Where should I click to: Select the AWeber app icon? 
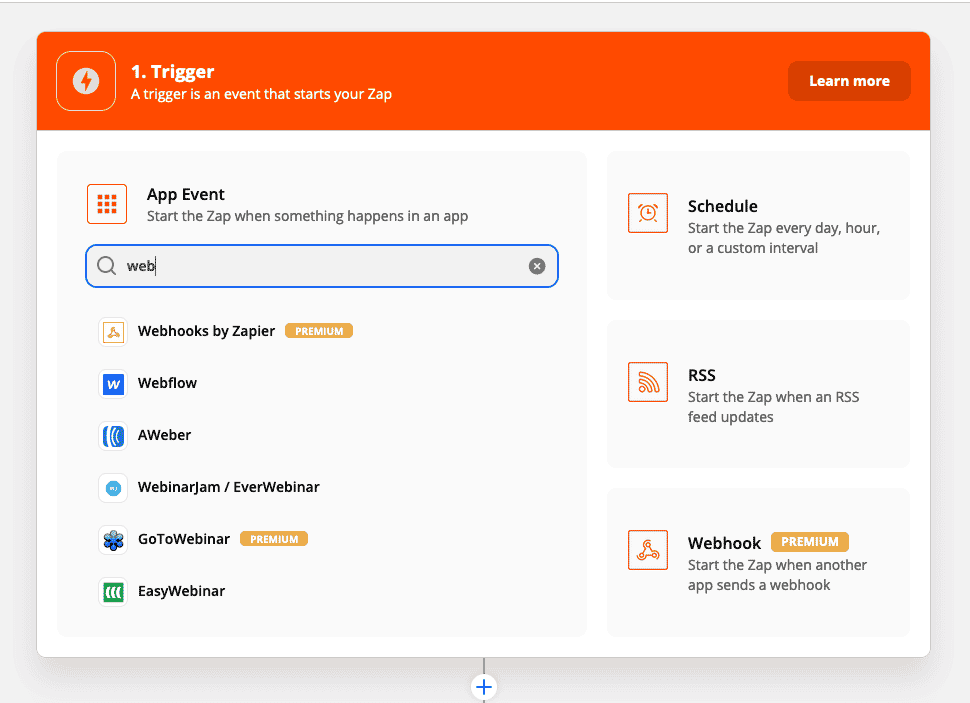click(x=113, y=436)
